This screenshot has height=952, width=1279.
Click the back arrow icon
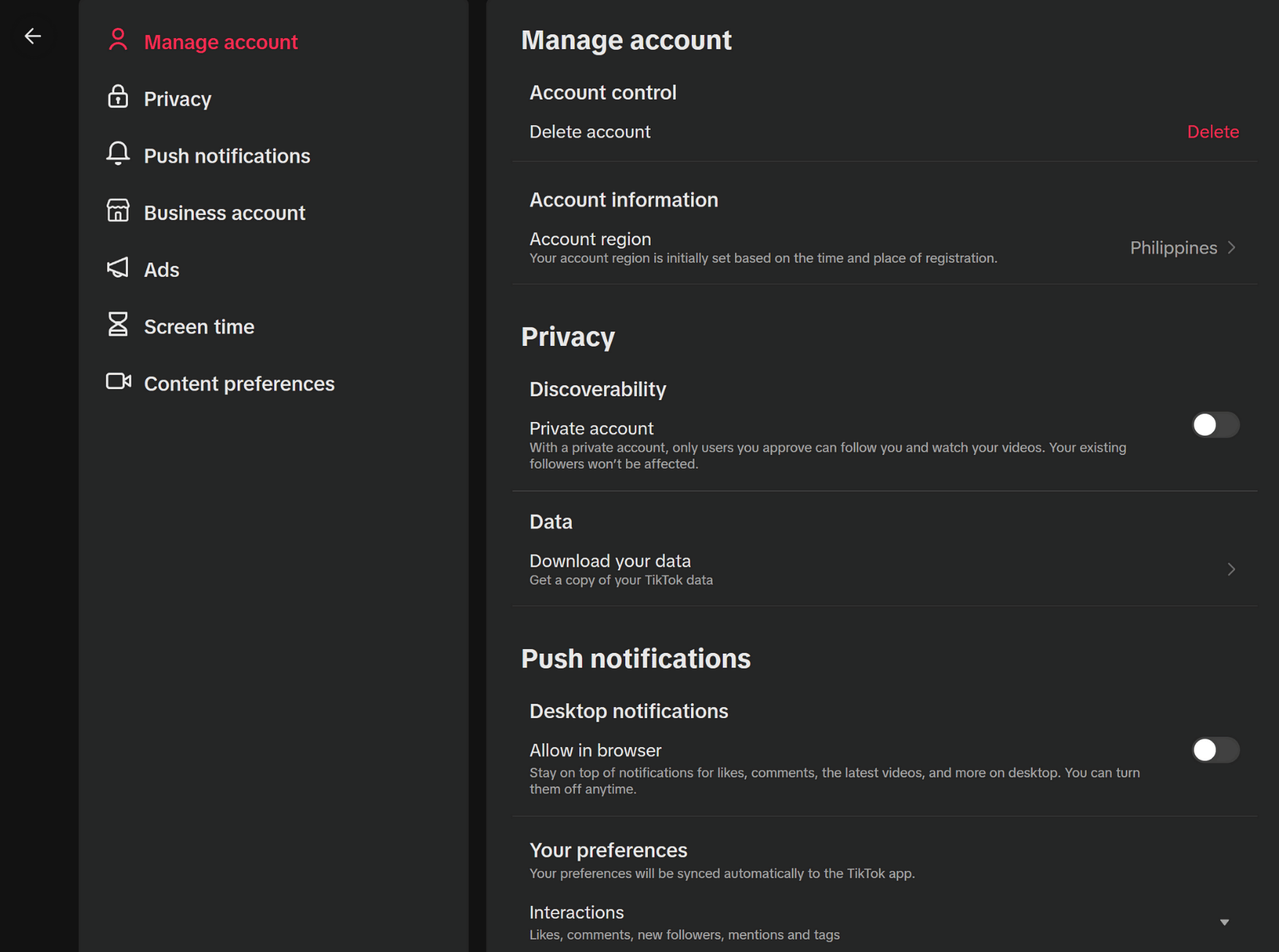coord(33,36)
